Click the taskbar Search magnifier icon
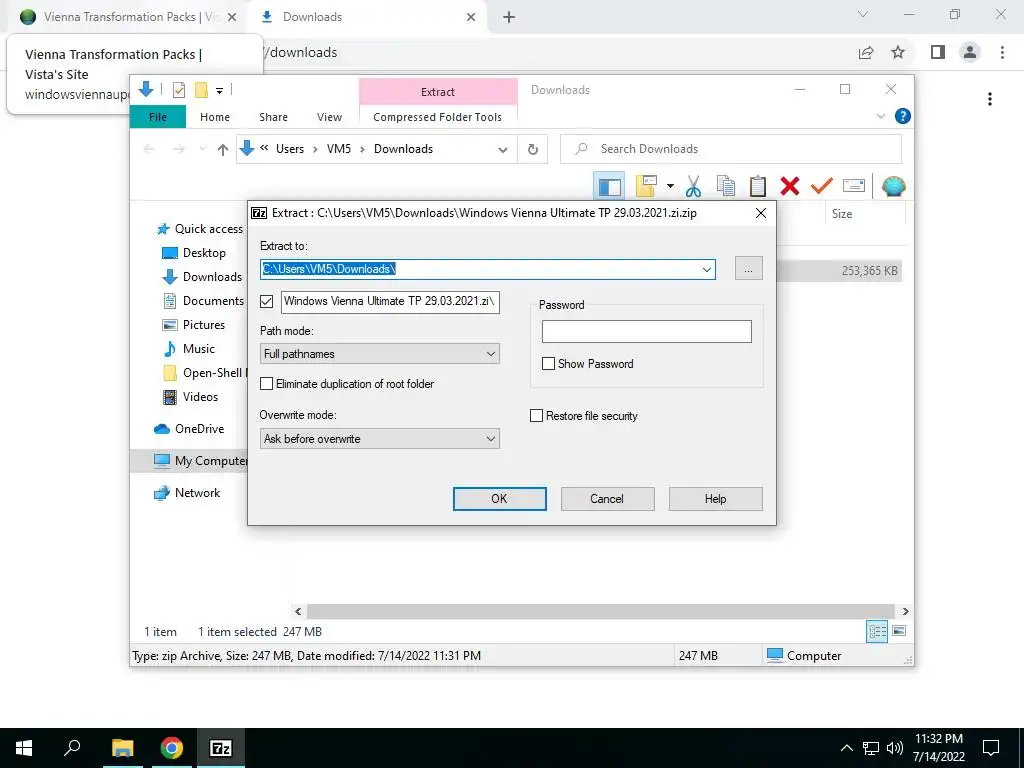 coord(72,748)
